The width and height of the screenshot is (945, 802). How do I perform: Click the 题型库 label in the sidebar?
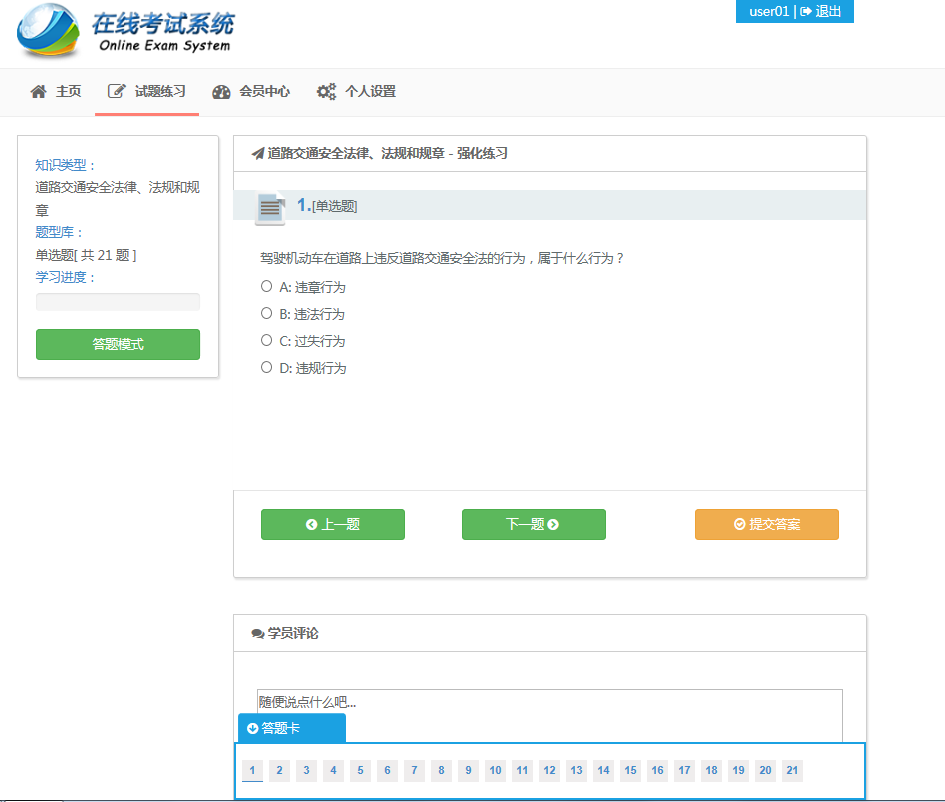click(x=58, y=232)
